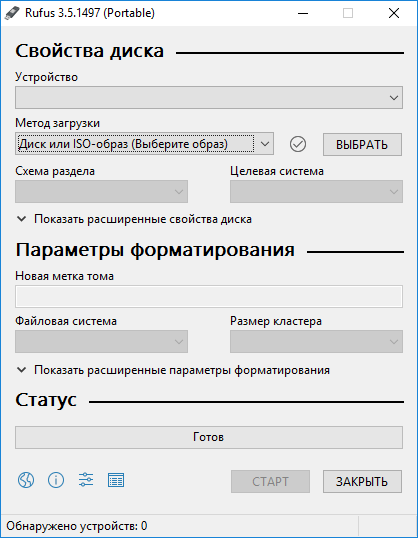Click the СТАРТ button
The height and width of the screenshot is (538, 418).
tap(270, 481)
